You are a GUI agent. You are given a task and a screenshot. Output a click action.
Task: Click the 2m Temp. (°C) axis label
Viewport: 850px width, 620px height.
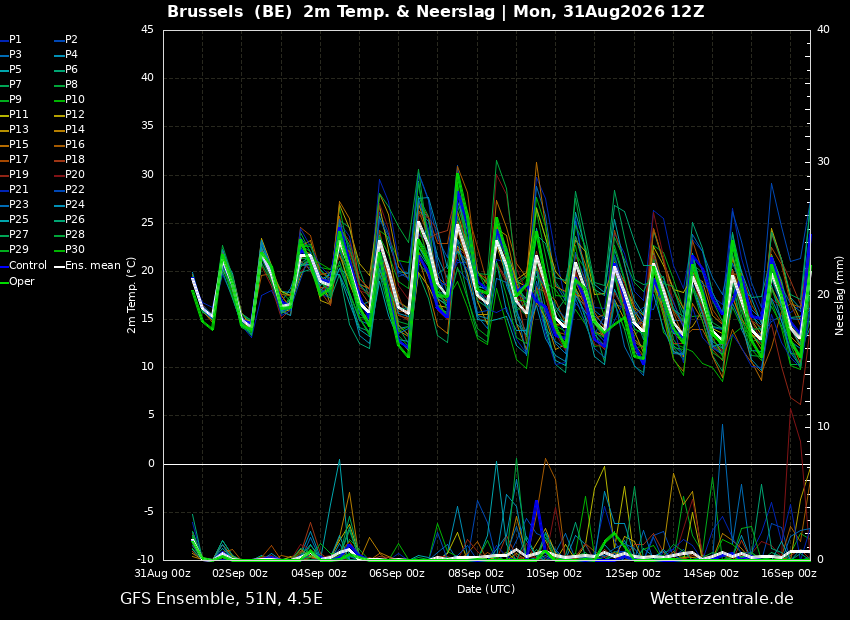point(132,295)
